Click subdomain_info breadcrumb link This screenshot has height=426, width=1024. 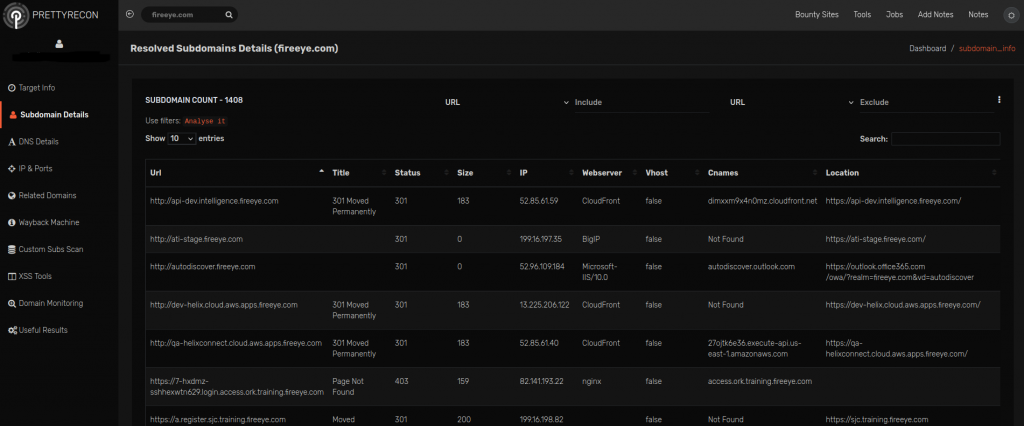[987, 48]
